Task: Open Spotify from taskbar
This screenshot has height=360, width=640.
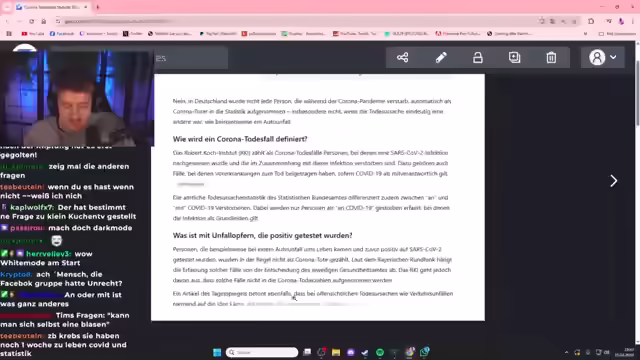Action: click(380, 352)
